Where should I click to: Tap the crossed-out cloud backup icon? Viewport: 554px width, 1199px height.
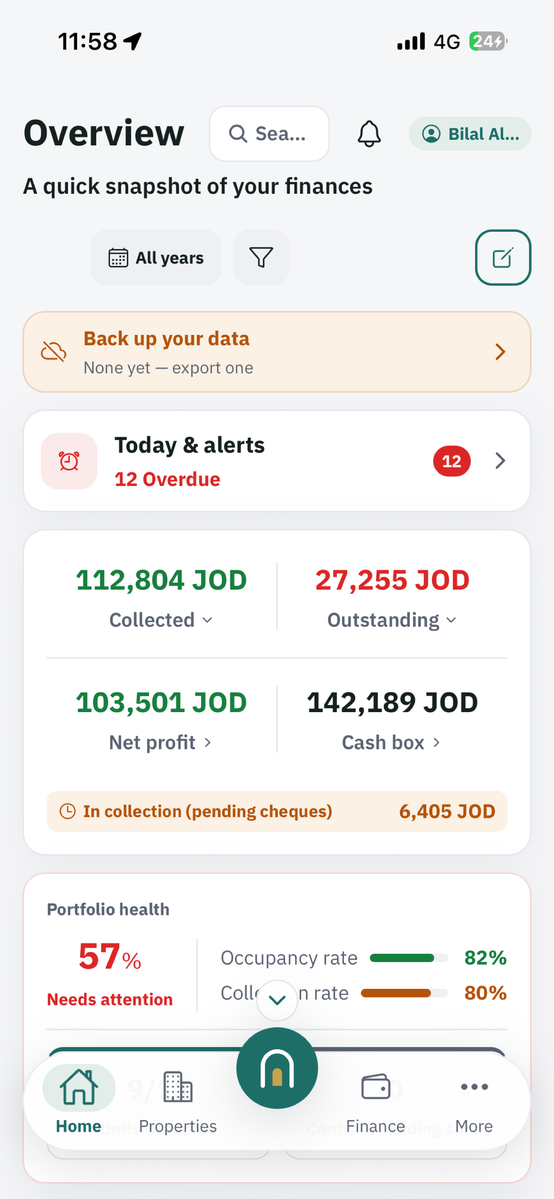point(53,352)
